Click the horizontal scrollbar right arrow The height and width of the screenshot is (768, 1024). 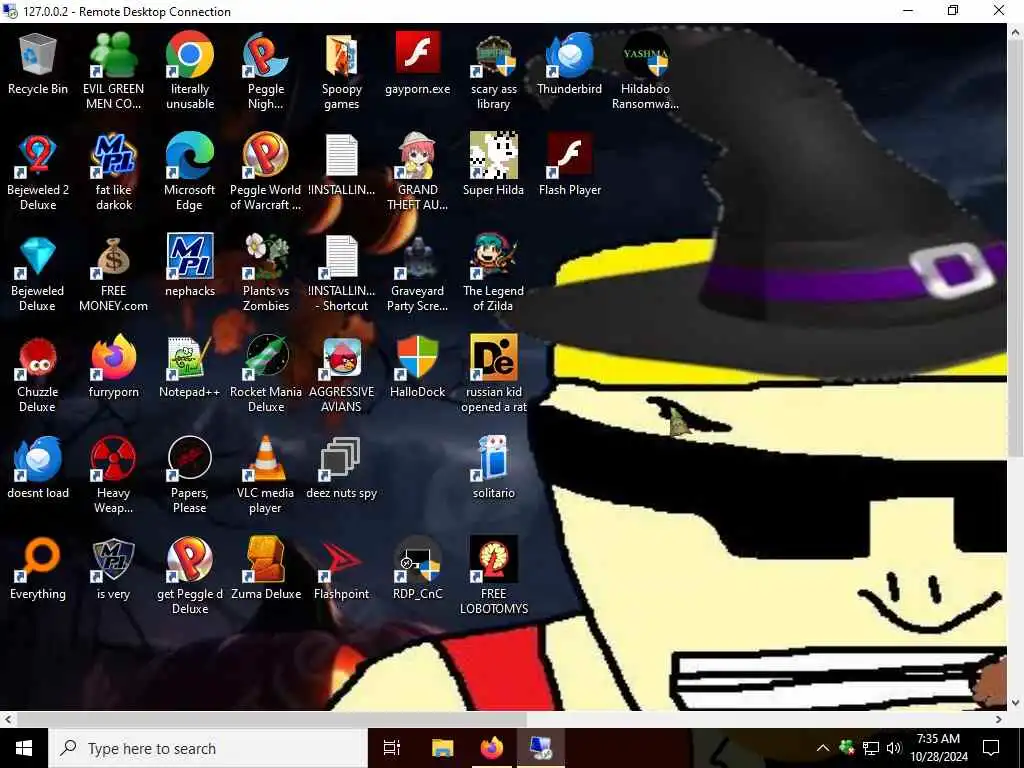coord(999,720)
